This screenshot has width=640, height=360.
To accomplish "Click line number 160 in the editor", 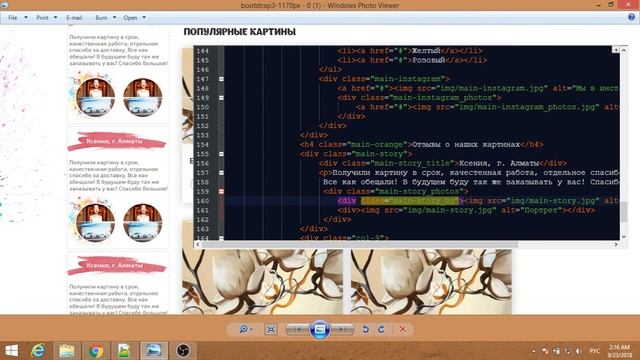I will pos(202,201).
